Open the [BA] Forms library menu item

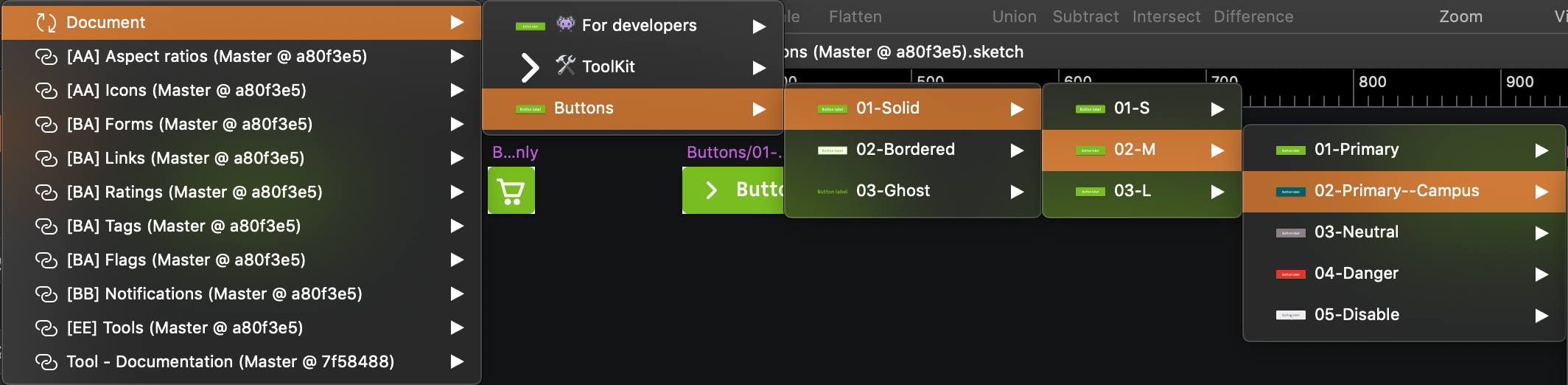click(x=189, y=125)
